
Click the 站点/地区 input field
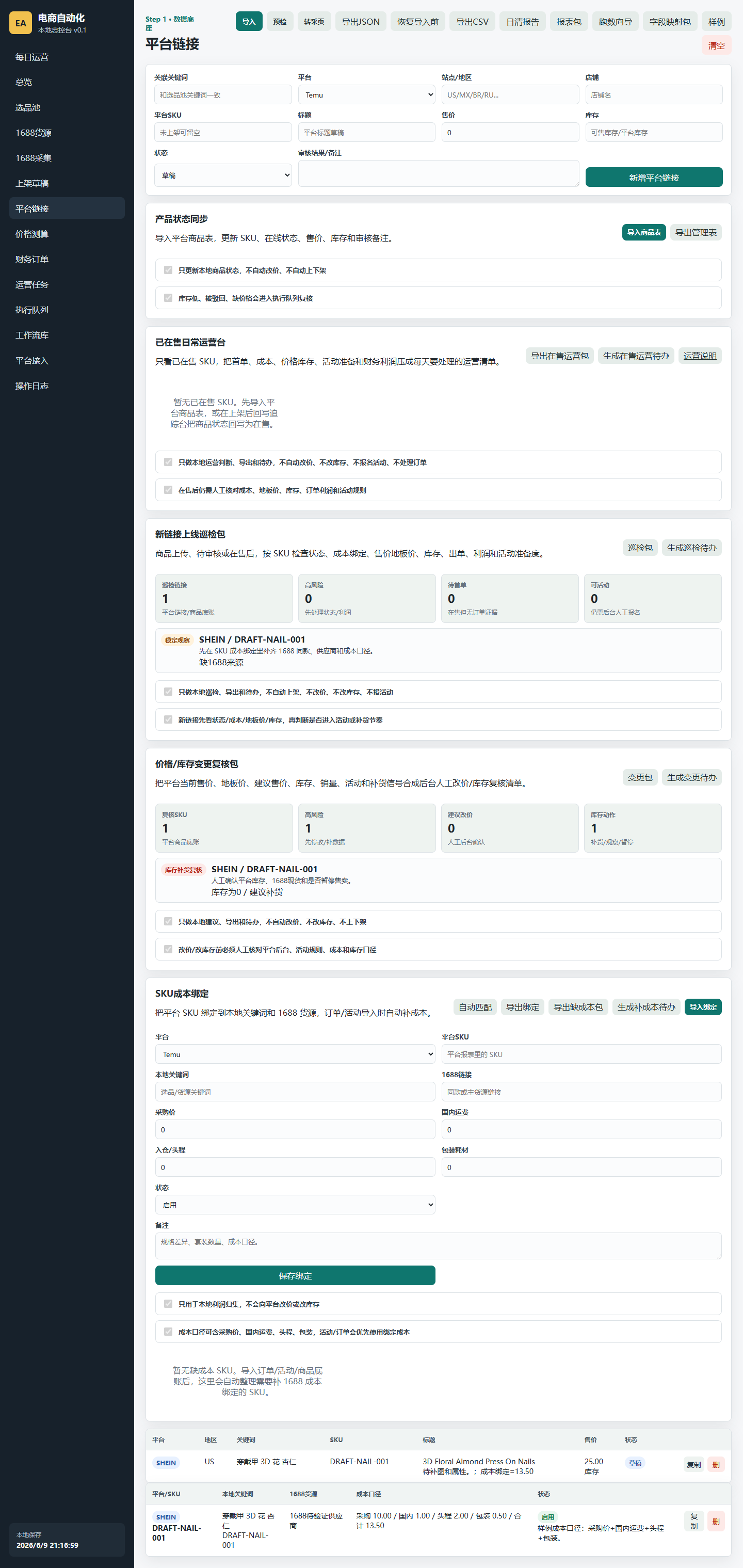(x=510, y=94)
